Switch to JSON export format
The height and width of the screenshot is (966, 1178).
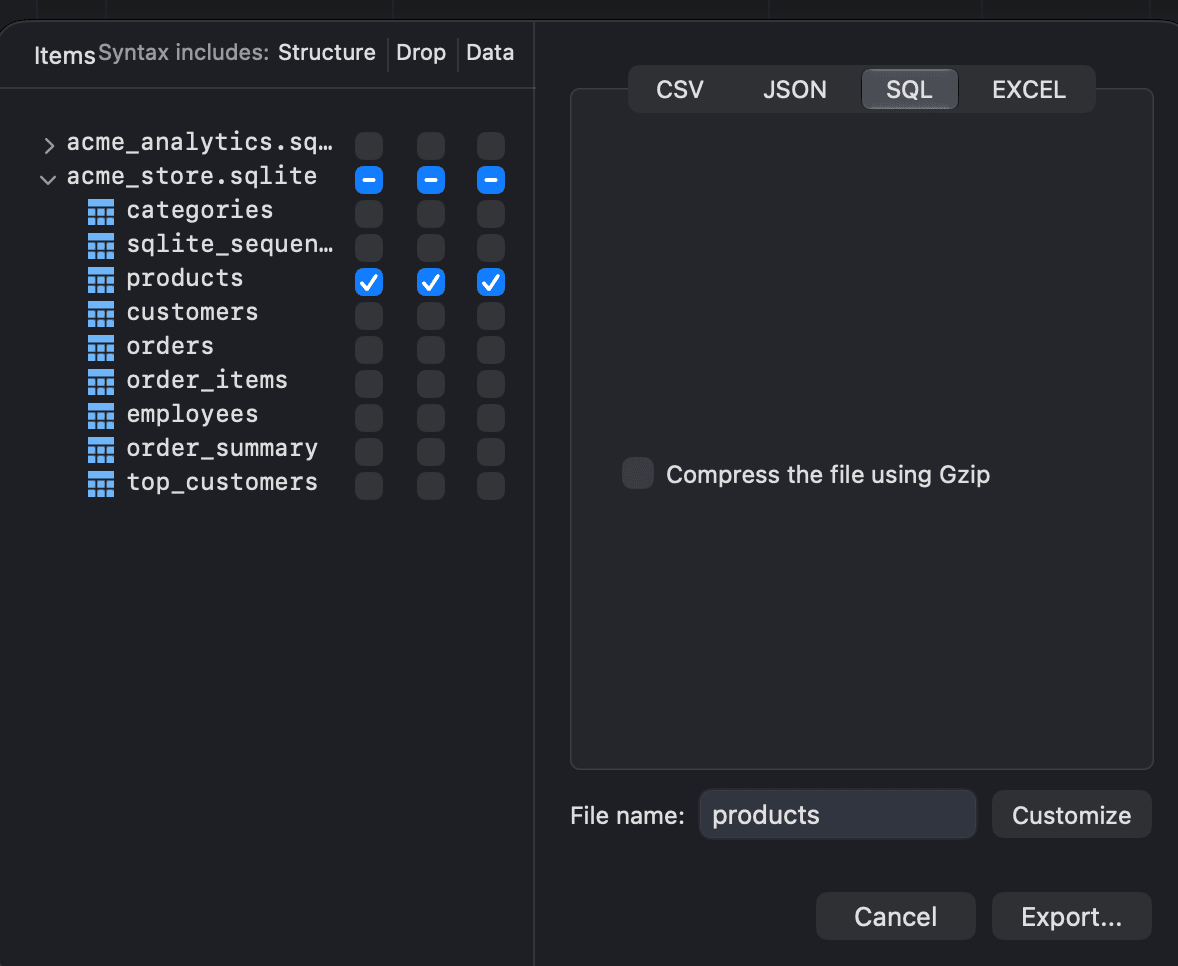(794, 89)
